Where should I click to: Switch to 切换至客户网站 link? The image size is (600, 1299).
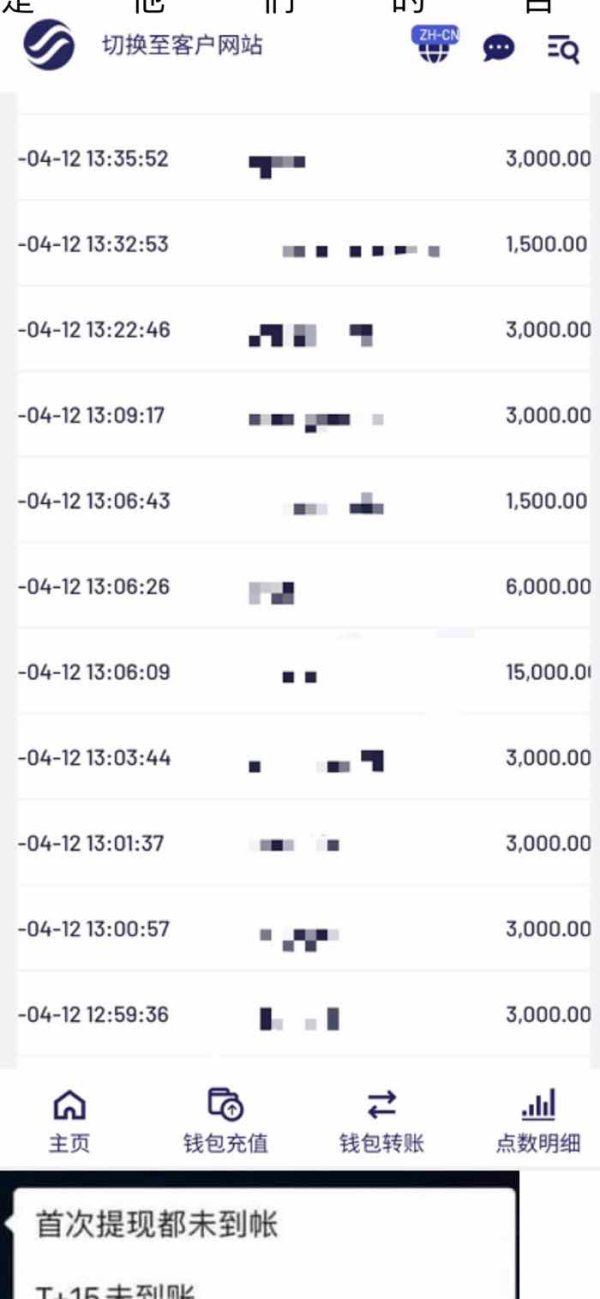(x=182, y=46)
